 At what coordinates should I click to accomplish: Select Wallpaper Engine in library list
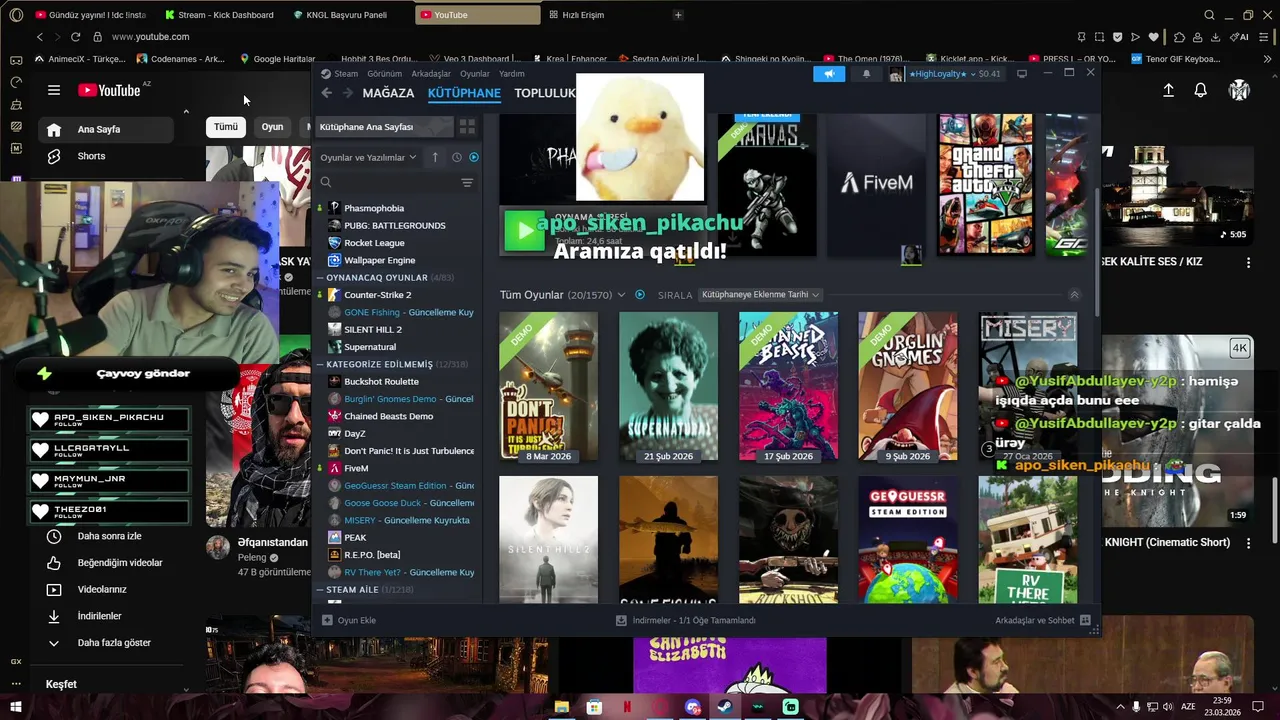pos(379,260)
